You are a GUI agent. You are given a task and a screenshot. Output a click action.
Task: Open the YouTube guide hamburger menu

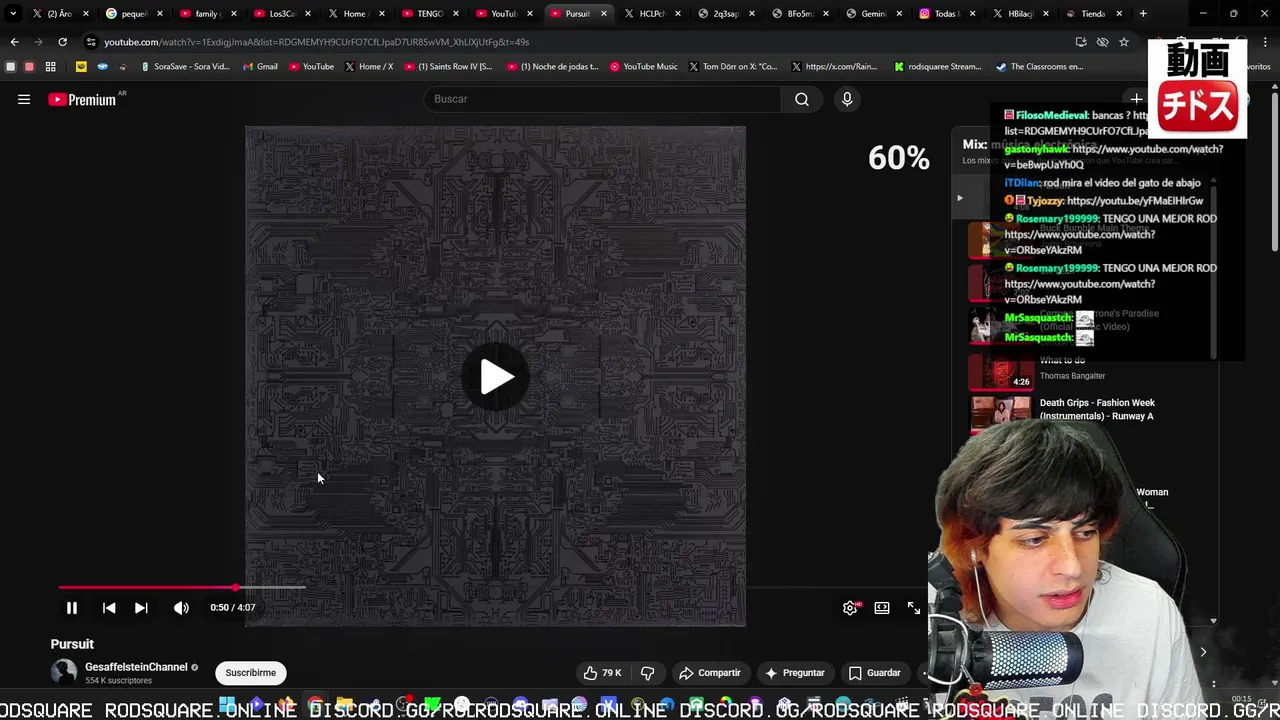24,99
